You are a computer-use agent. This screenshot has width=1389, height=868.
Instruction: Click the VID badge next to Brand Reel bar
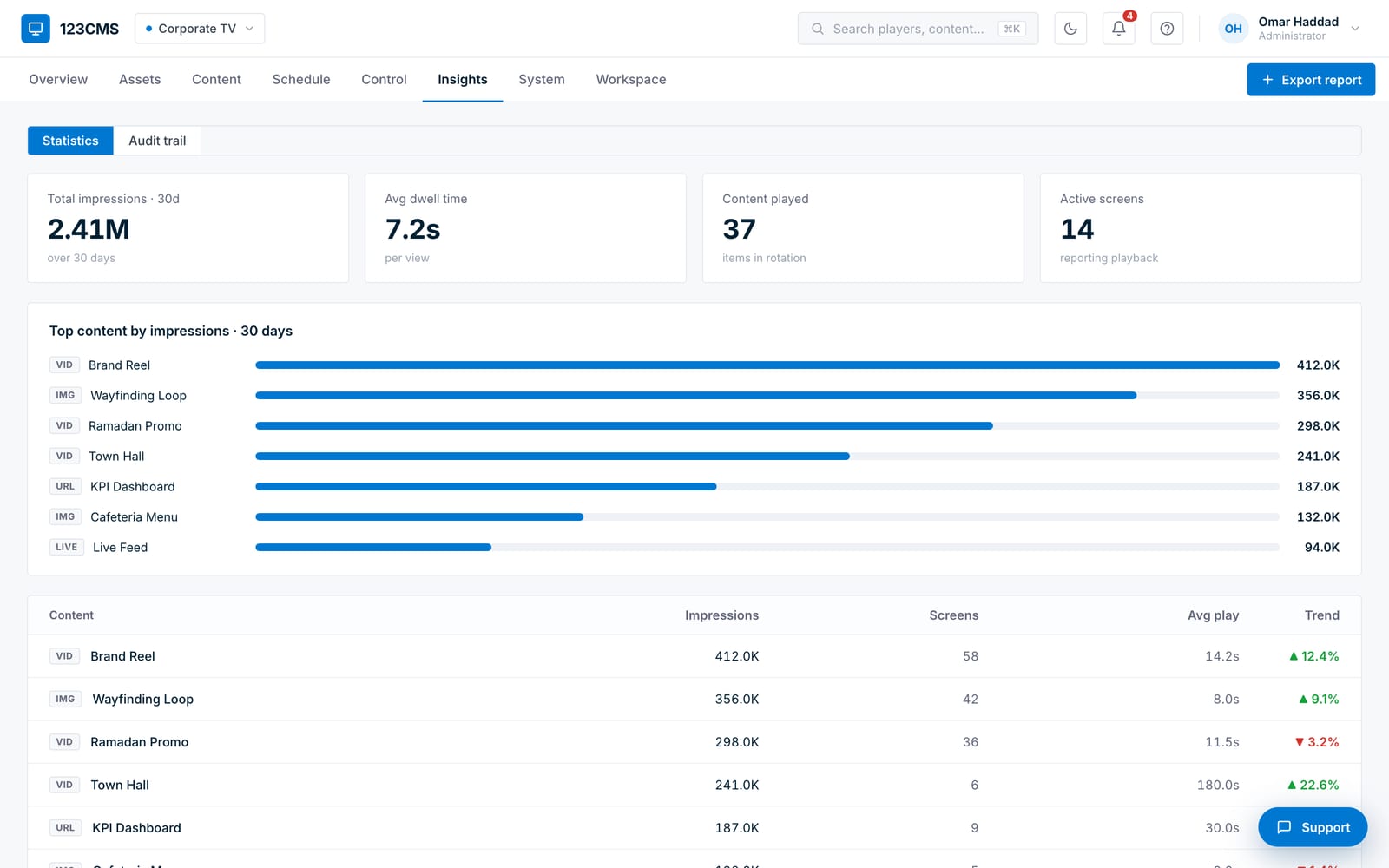click(64, 365)
